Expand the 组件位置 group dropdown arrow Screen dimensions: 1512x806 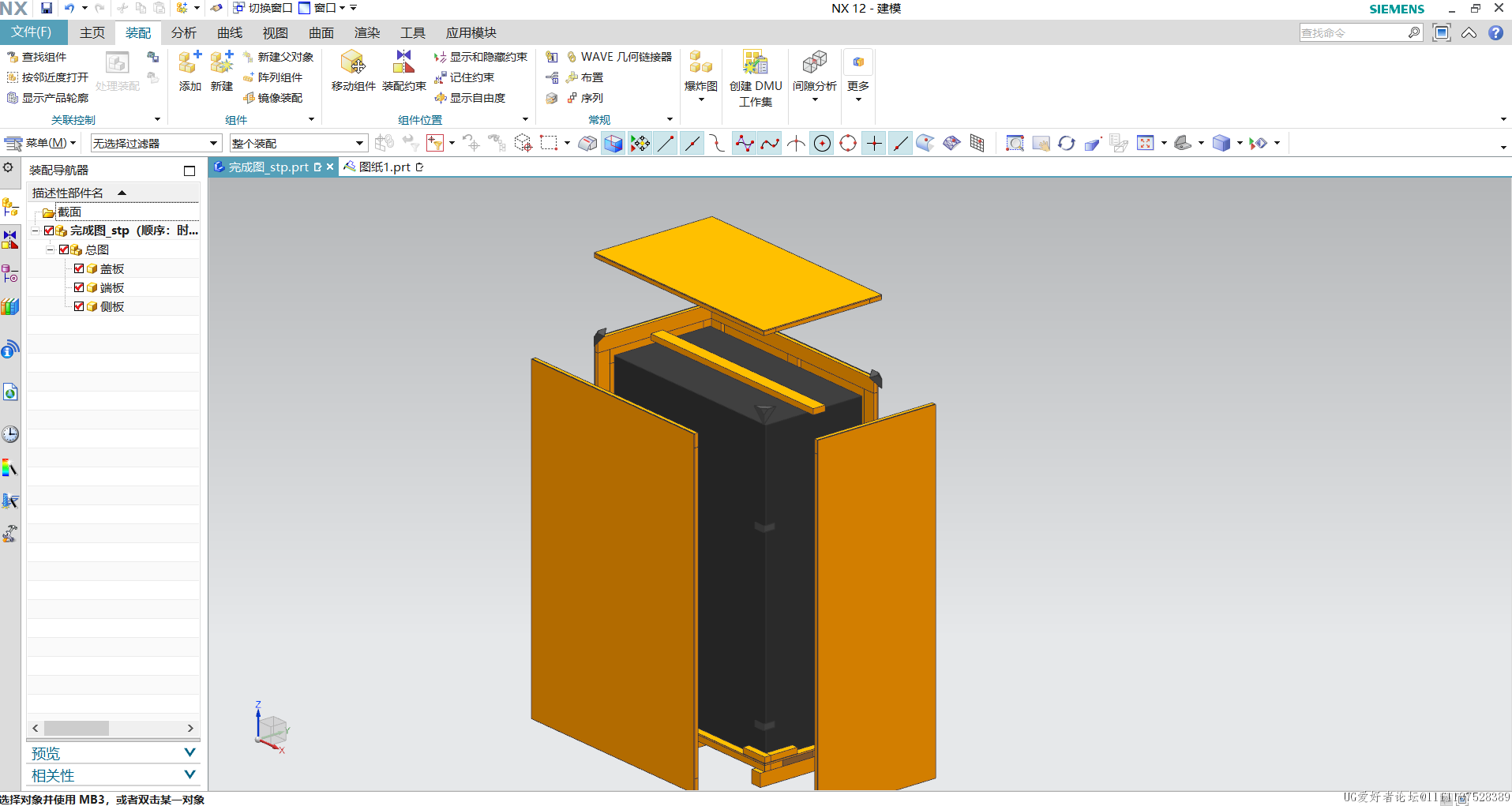526,120
